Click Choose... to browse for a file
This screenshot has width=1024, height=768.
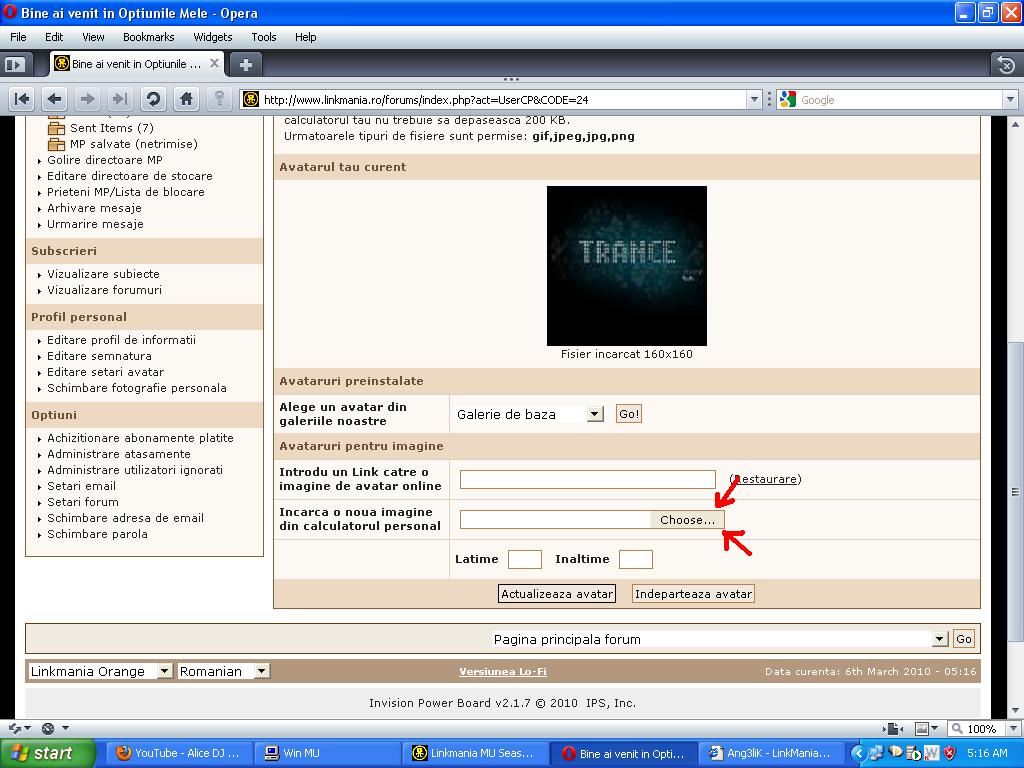[687, 520]
